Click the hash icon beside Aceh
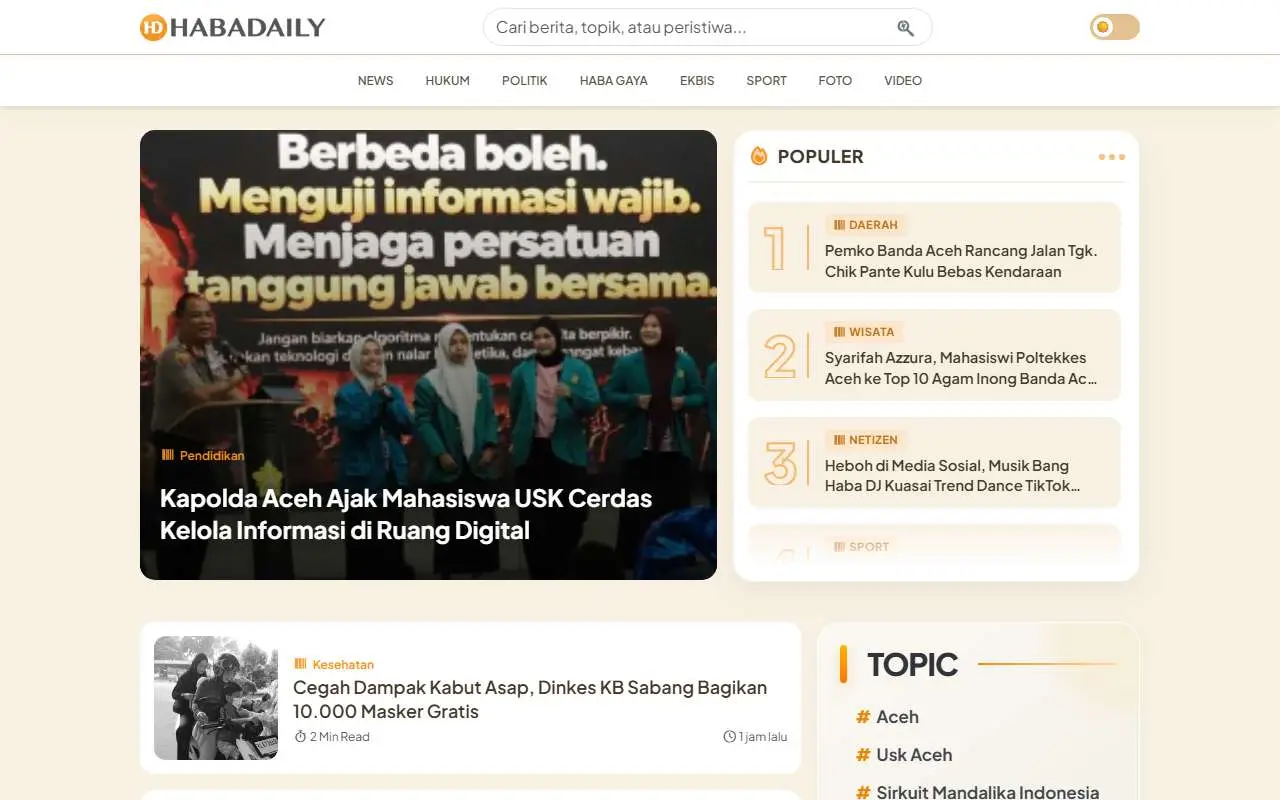This screenshot has height=800, width=1280. click(863, 717)
